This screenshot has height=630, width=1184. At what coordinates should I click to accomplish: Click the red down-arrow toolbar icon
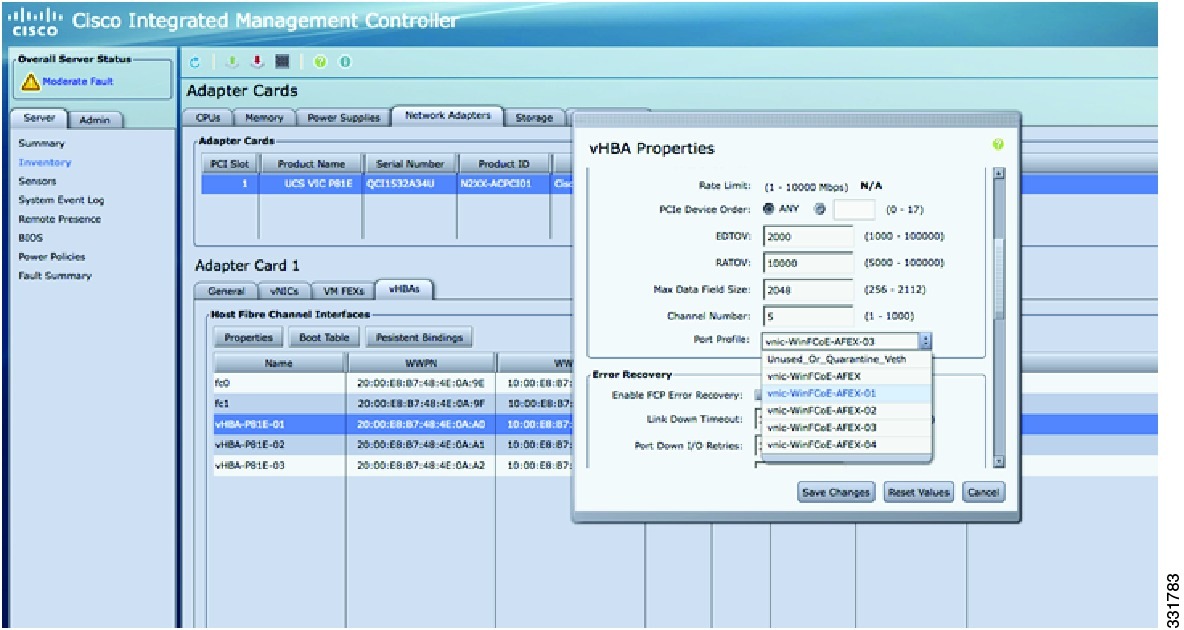[257, 63]
